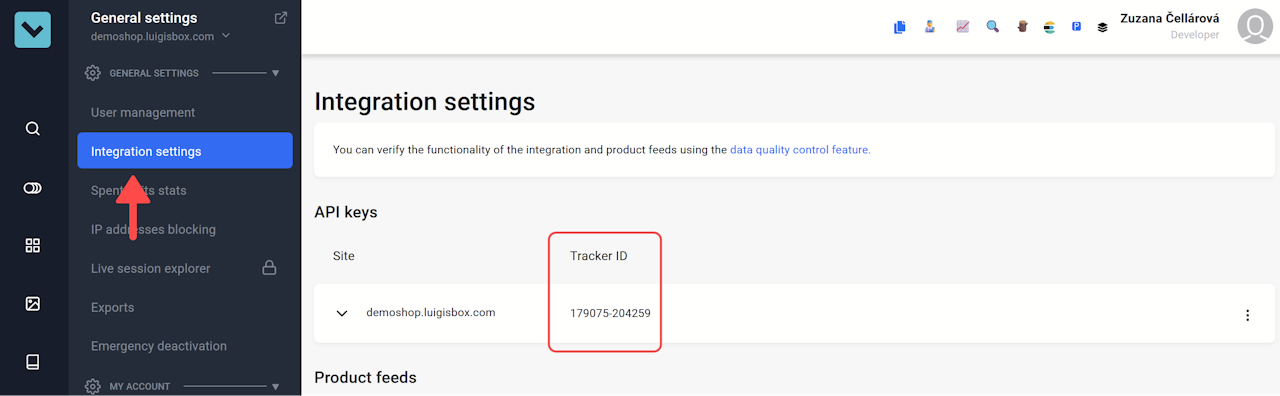Select IP addresses blocking in sidebar
Image resolution: width=1280 pixels, height=396 pixels.
coord(153,229)
